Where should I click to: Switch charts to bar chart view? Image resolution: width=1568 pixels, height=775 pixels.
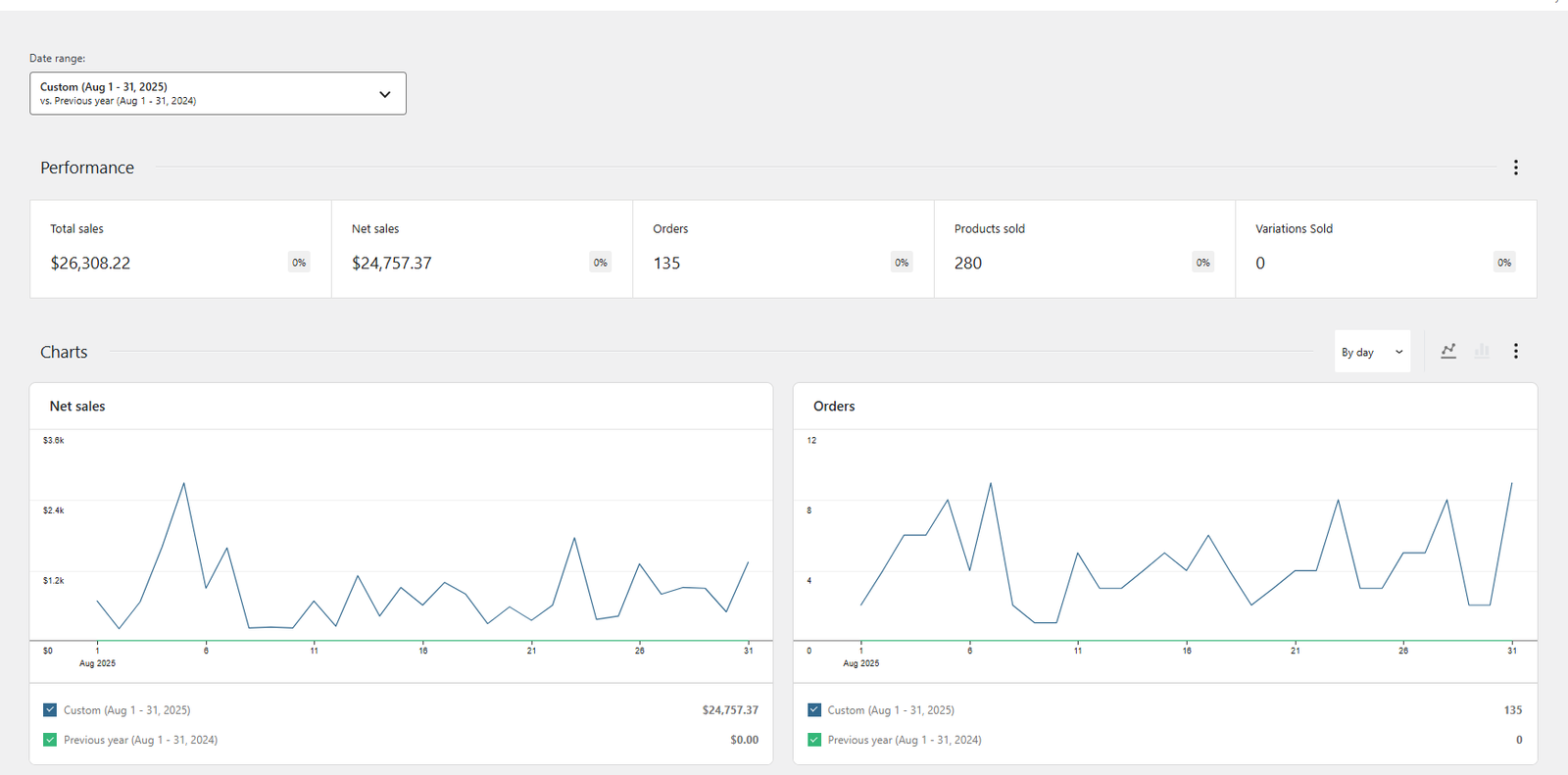[x=1482, y=351]
